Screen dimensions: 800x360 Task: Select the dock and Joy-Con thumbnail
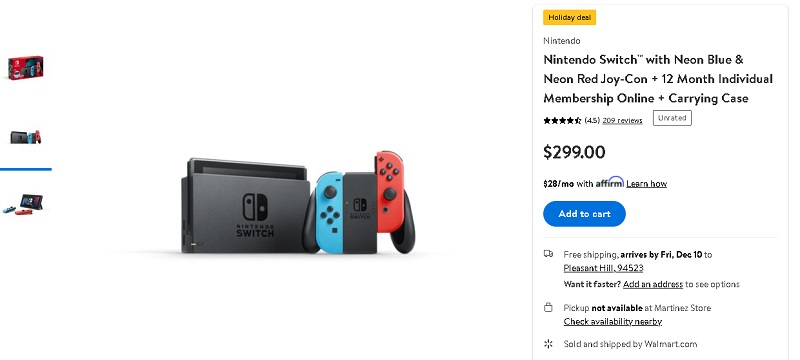pyautogui.click(x=26, y=137)
